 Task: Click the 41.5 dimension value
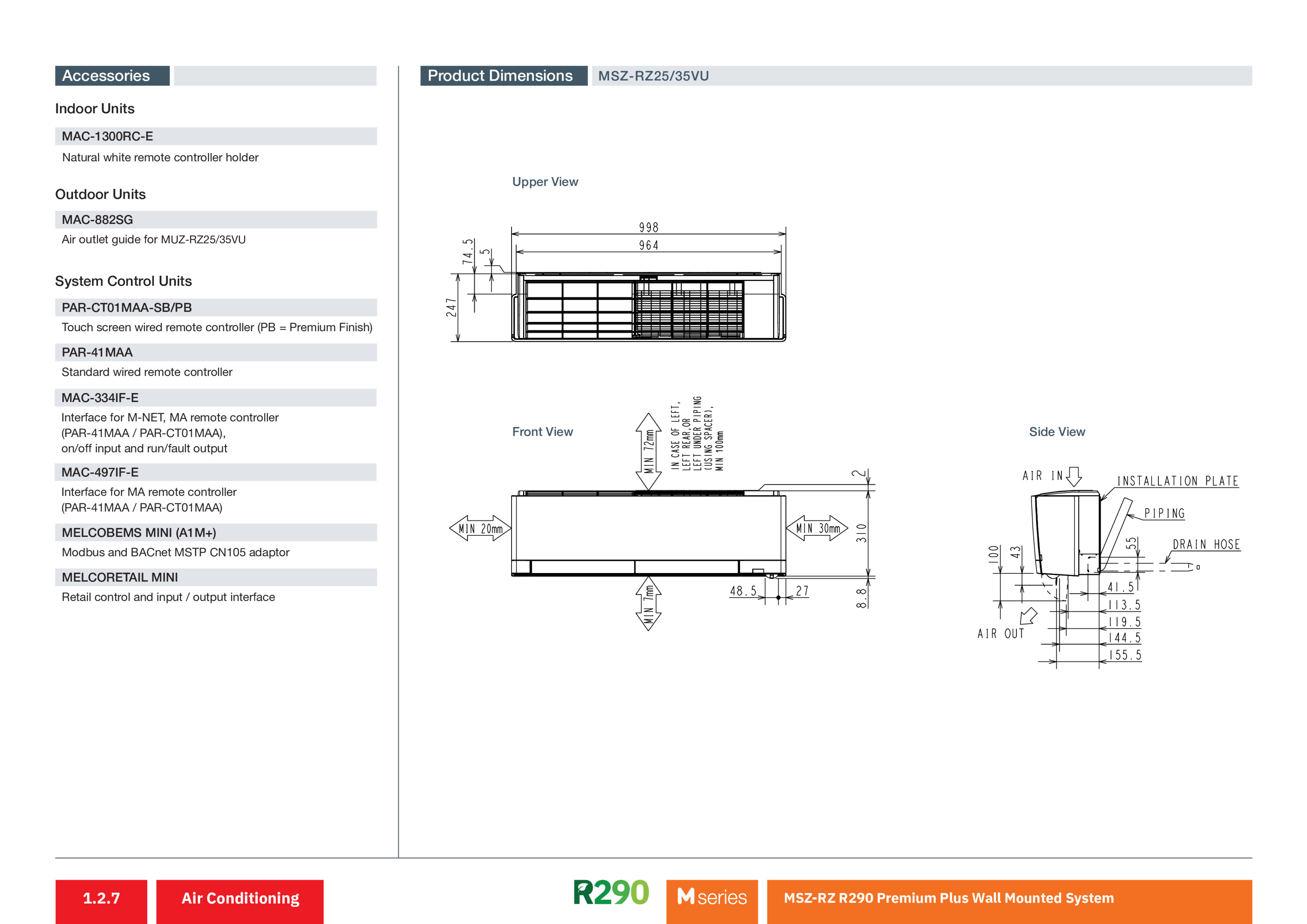(1121, 587)
